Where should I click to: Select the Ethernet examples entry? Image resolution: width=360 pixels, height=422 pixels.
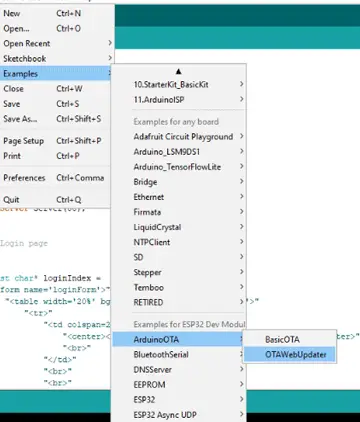(179, 197)
